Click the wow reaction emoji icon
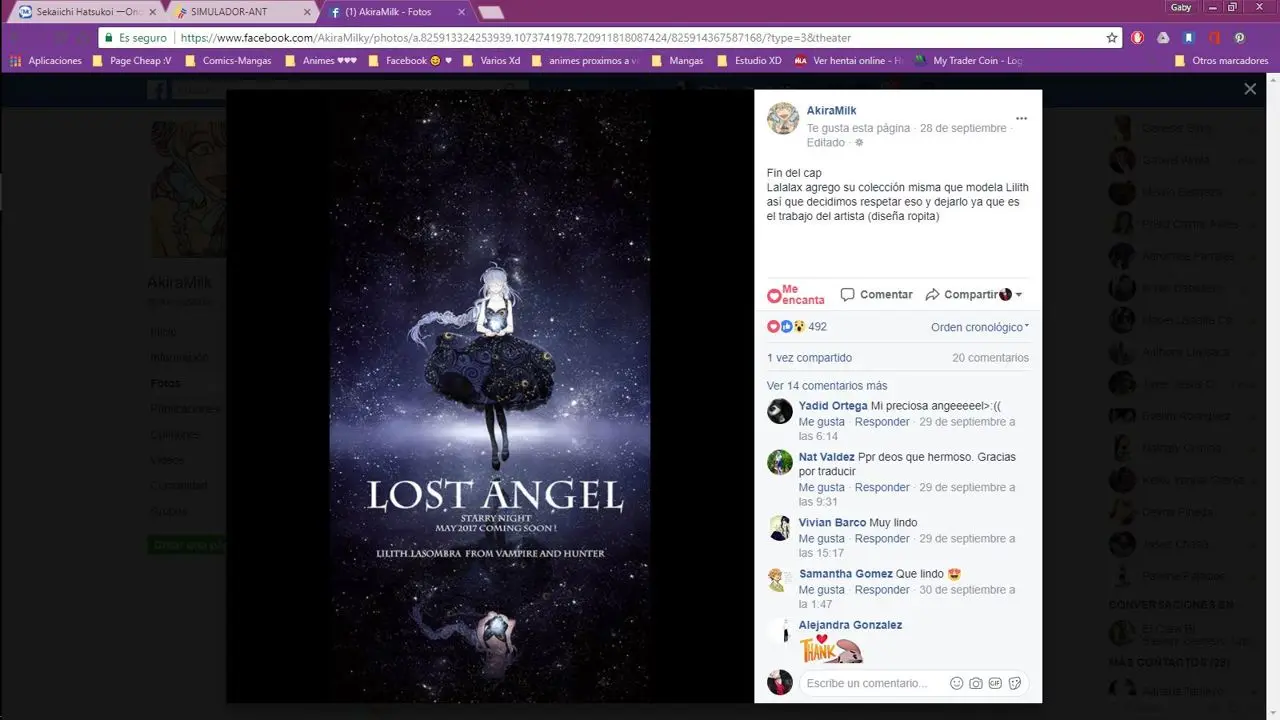The image size is (1280, 720). 799,327
